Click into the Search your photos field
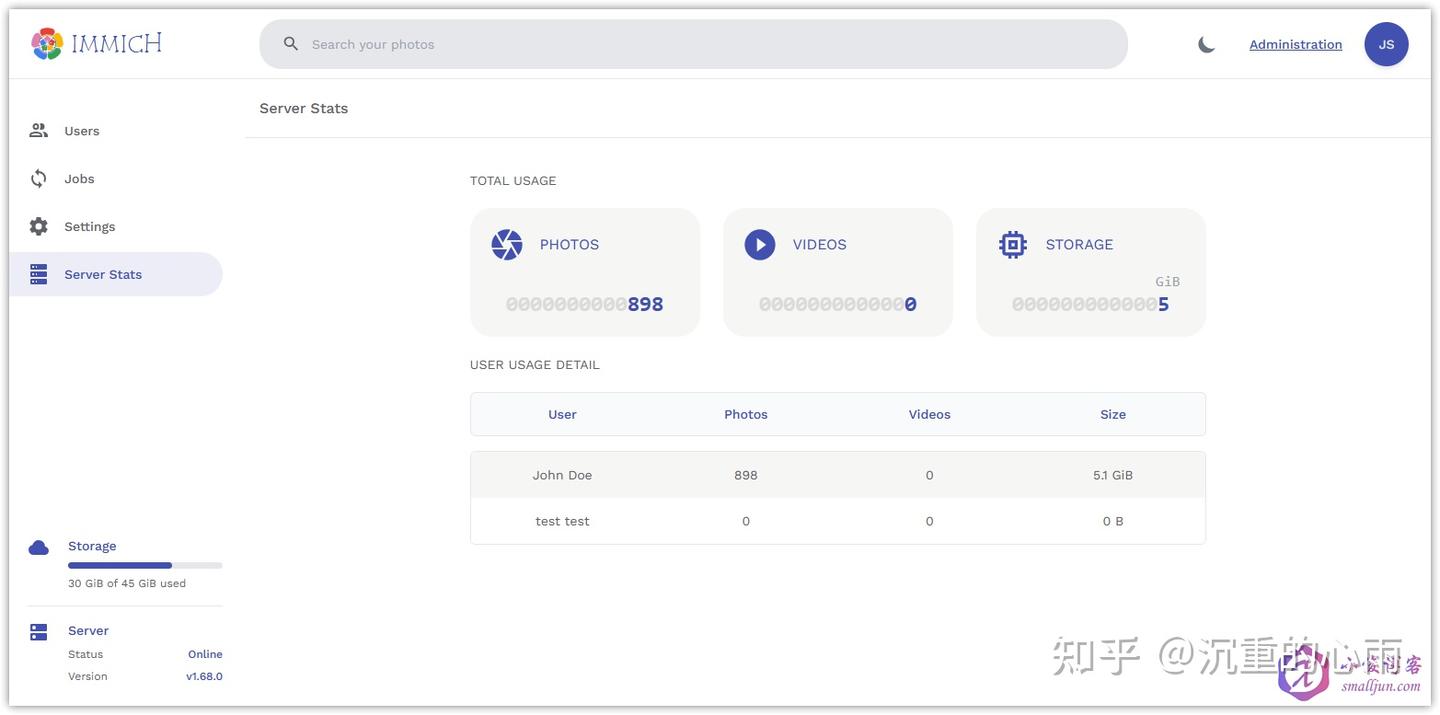Viewport: 1440px width, 715px height. click(x=700, y=44)
